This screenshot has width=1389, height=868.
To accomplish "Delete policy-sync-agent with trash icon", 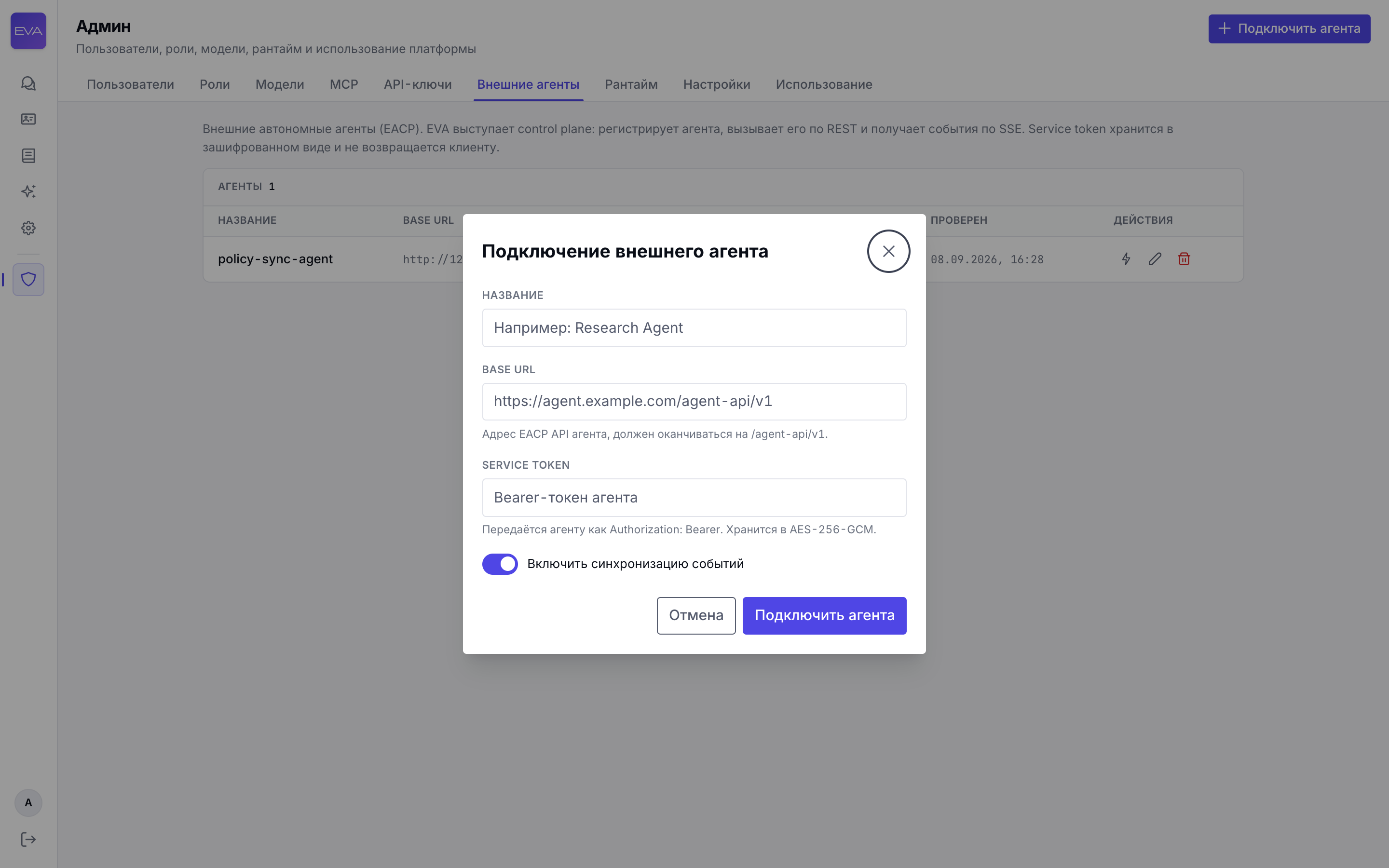I will [x=1184, y=259].
